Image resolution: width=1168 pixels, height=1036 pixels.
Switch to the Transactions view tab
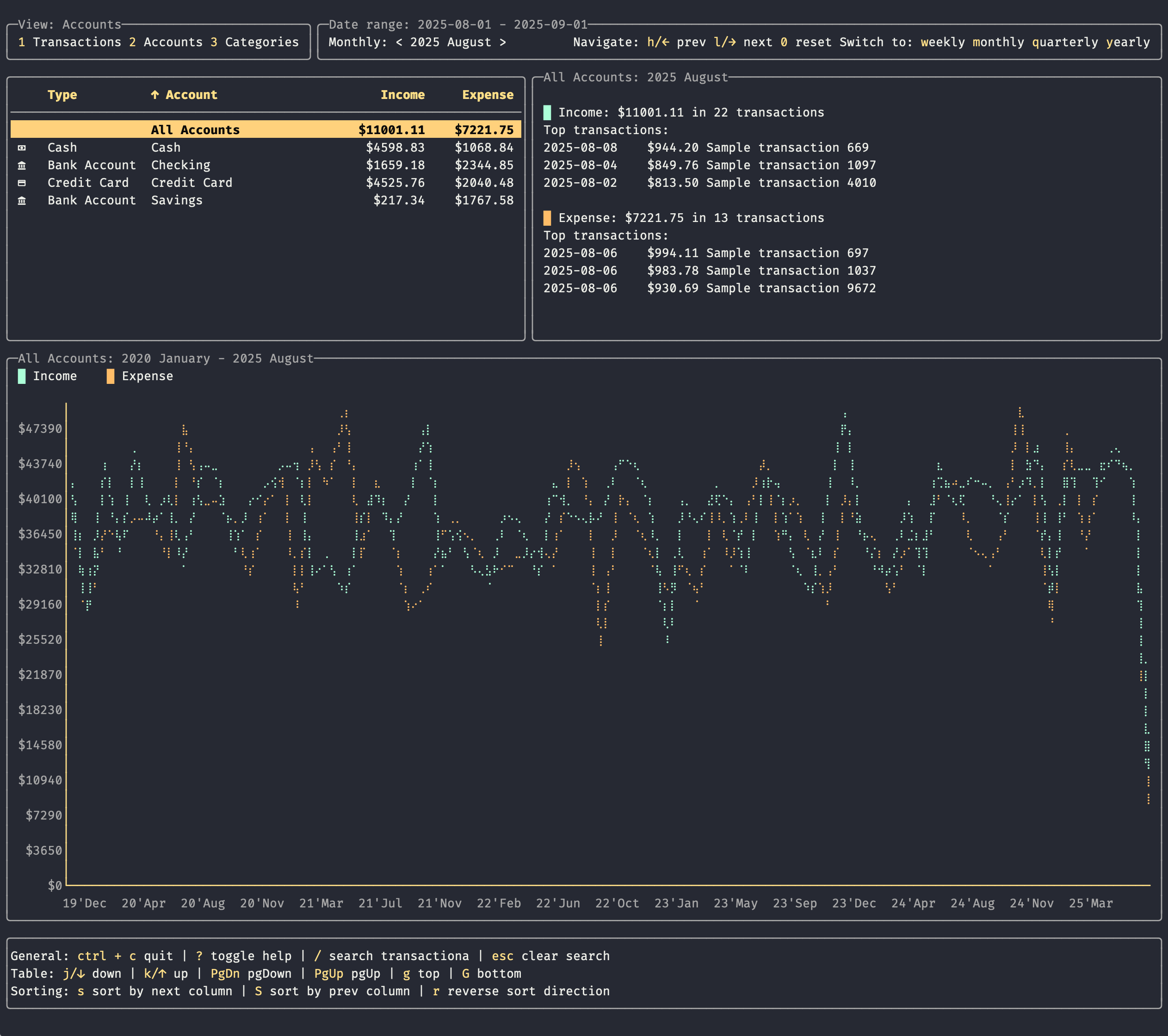[70, 42]
